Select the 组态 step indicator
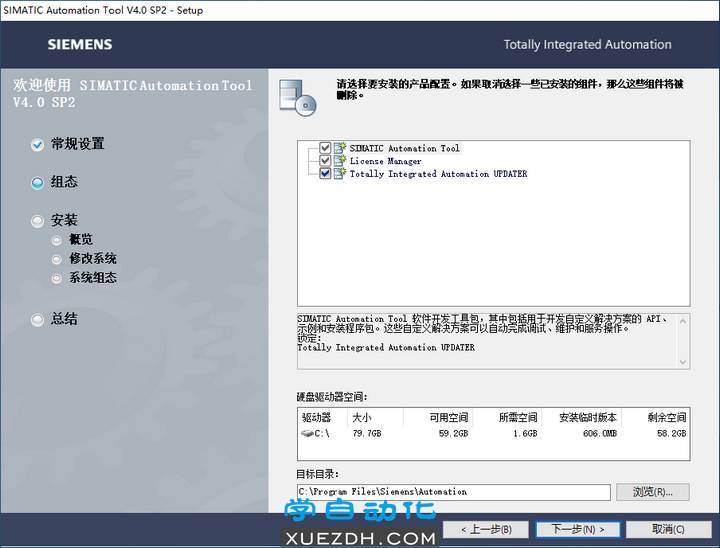 click(38, 183)
